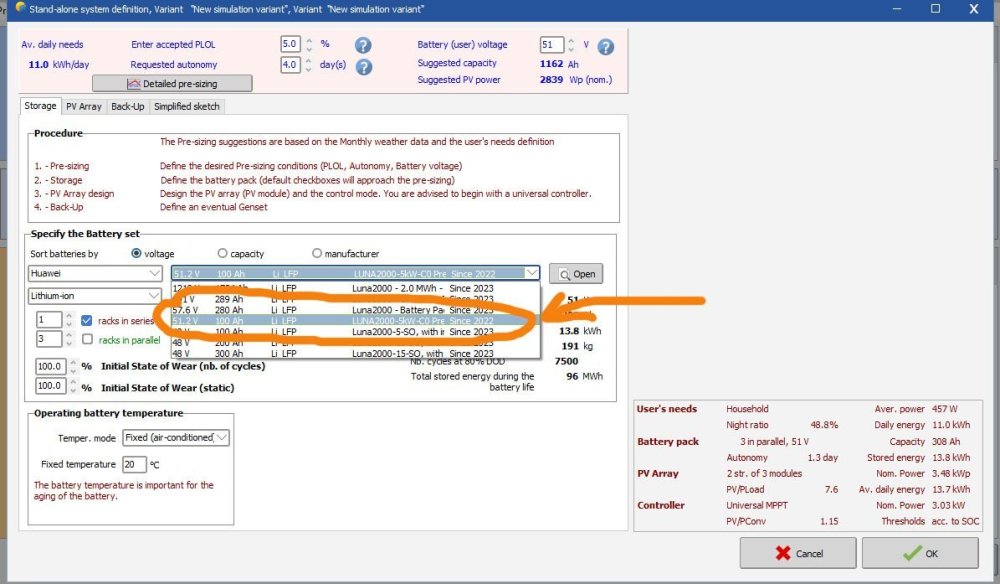Open the Lithium-ion technology dropdown
This screenshot has height=584, width=1000.
(x=153, y=296)
